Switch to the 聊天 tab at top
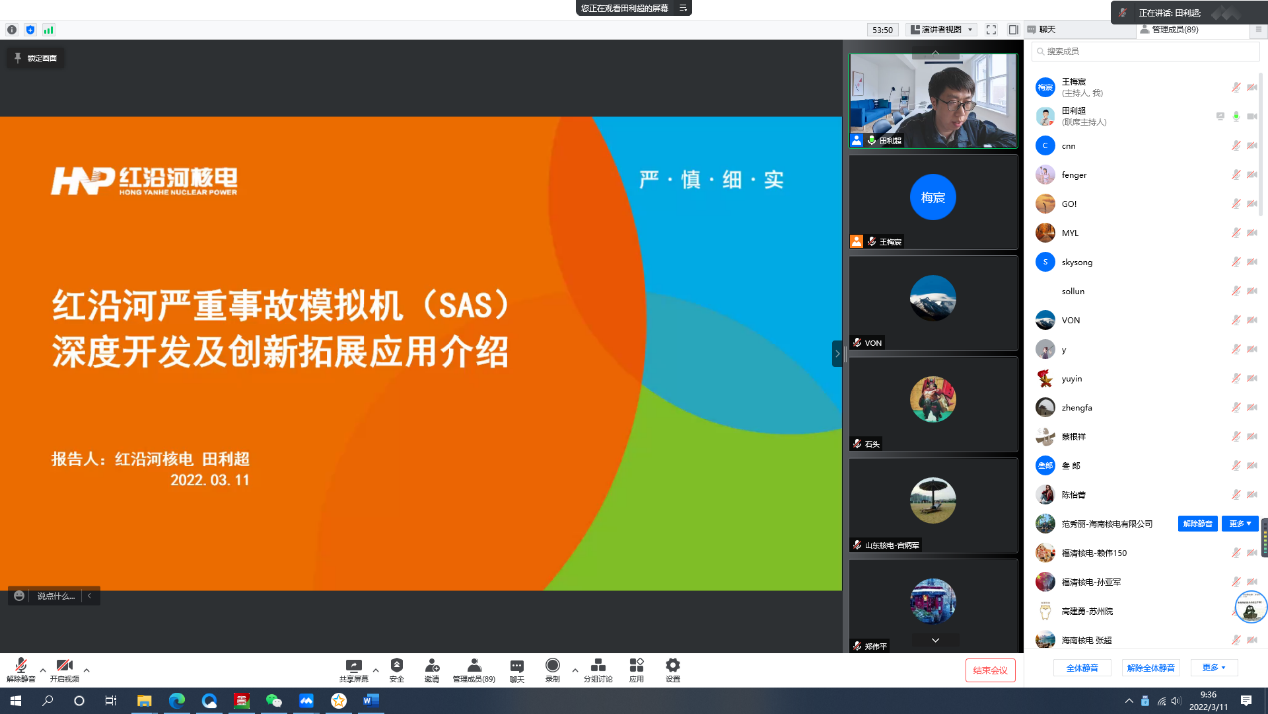1268x714 pixels. pyautogui.click(x=1047, y=30)
